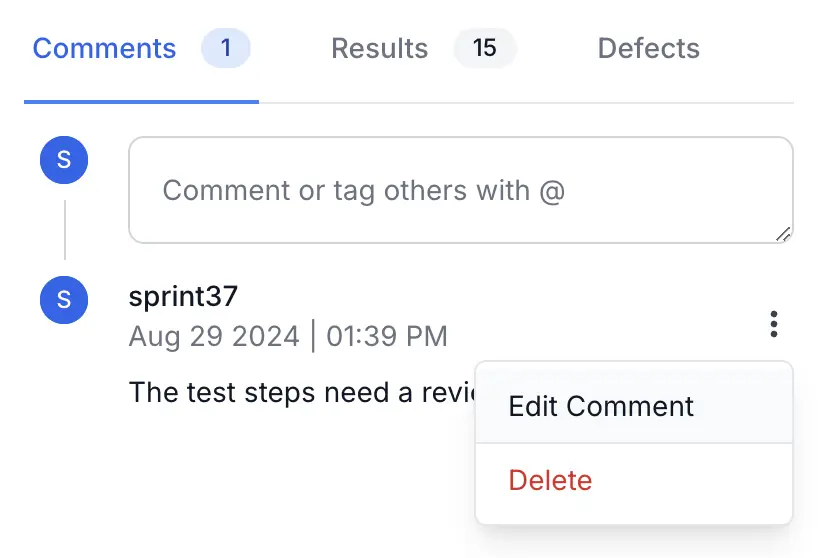Viewport: 818px width, 558px height.
Task: Go to the Defects tab
Action: pyautogui.click(x=648, y=48)
